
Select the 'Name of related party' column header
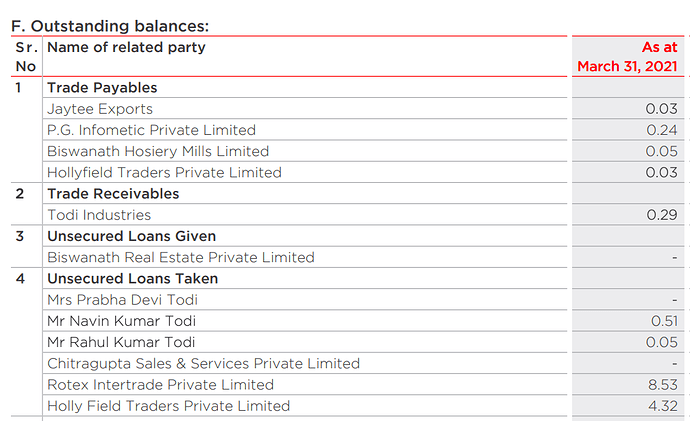point(126,47)
